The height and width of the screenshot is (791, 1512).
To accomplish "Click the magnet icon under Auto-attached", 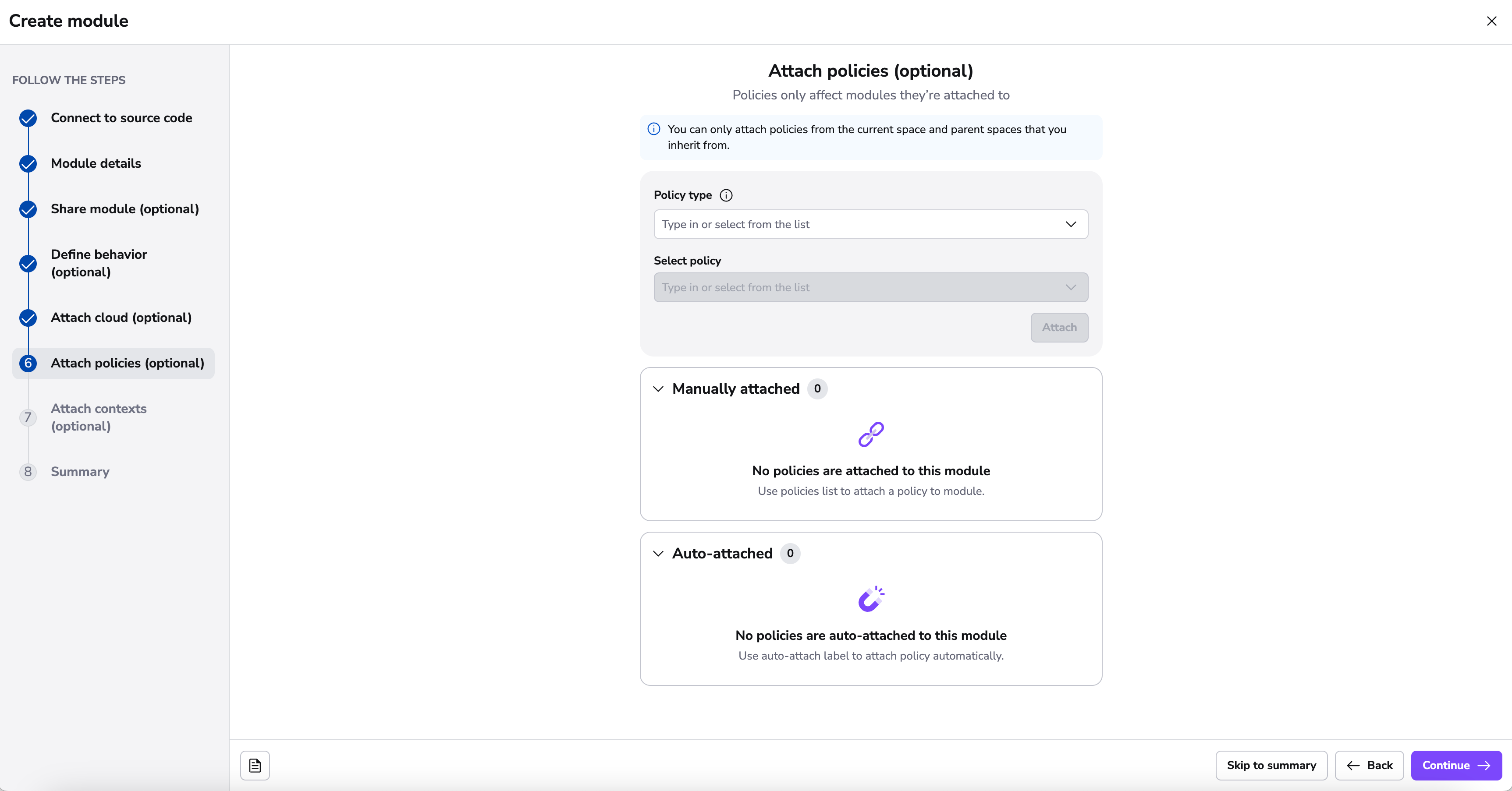I will (870, 599).
